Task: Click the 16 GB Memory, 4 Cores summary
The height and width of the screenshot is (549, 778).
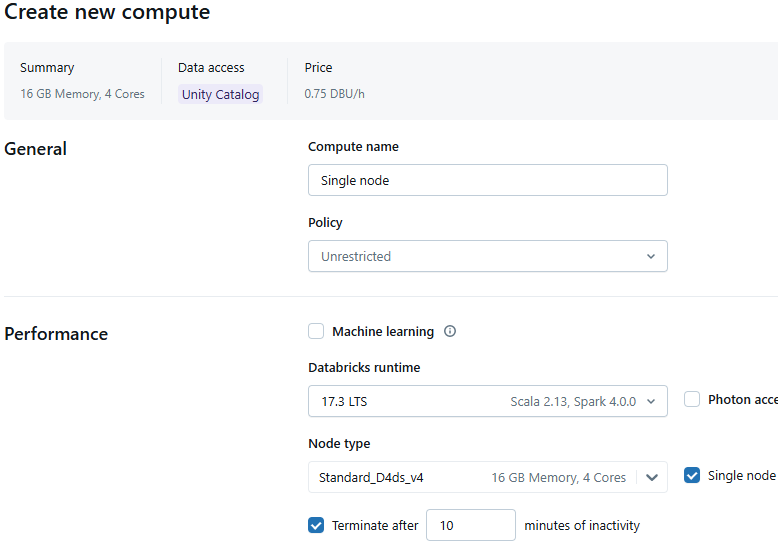Action: click(82, 95)
